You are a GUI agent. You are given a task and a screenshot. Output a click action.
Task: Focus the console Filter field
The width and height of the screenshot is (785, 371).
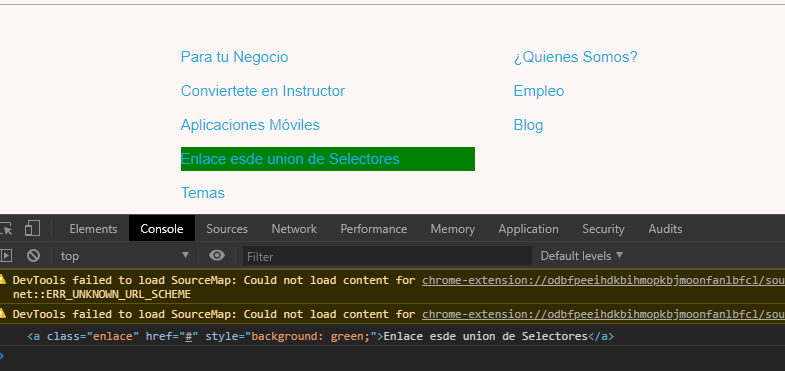coord(387,256)
